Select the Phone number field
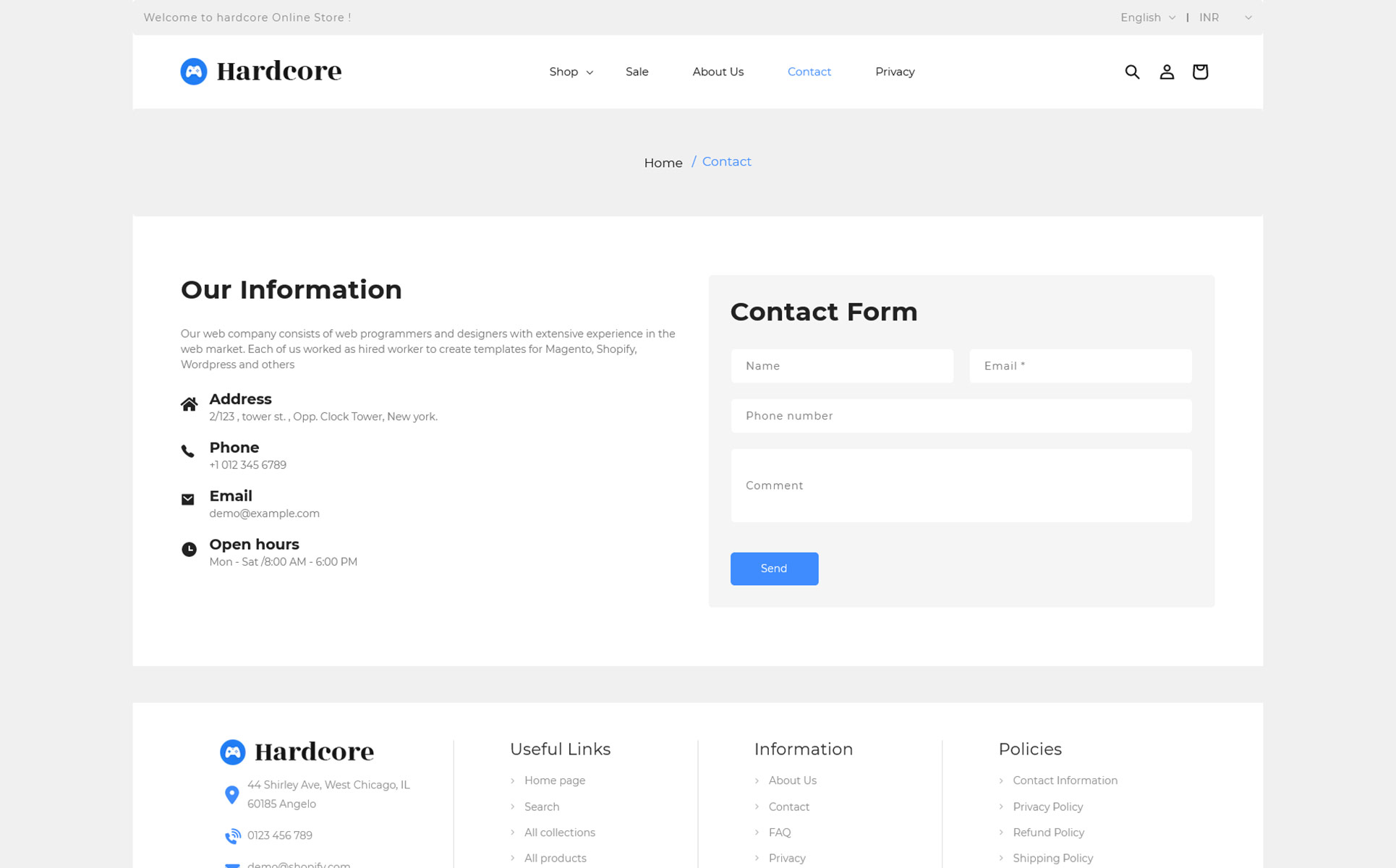The image size is (1396, 868). (961, 416)
